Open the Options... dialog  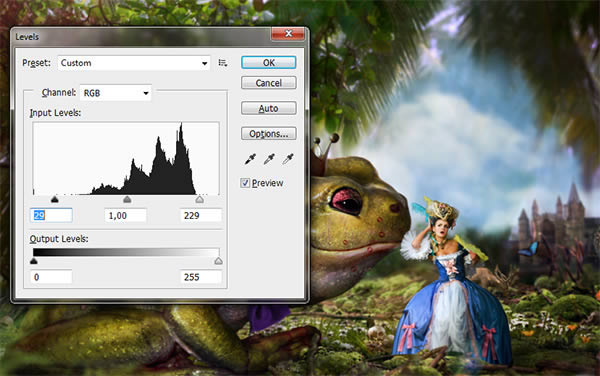click(x=269, y=133)
